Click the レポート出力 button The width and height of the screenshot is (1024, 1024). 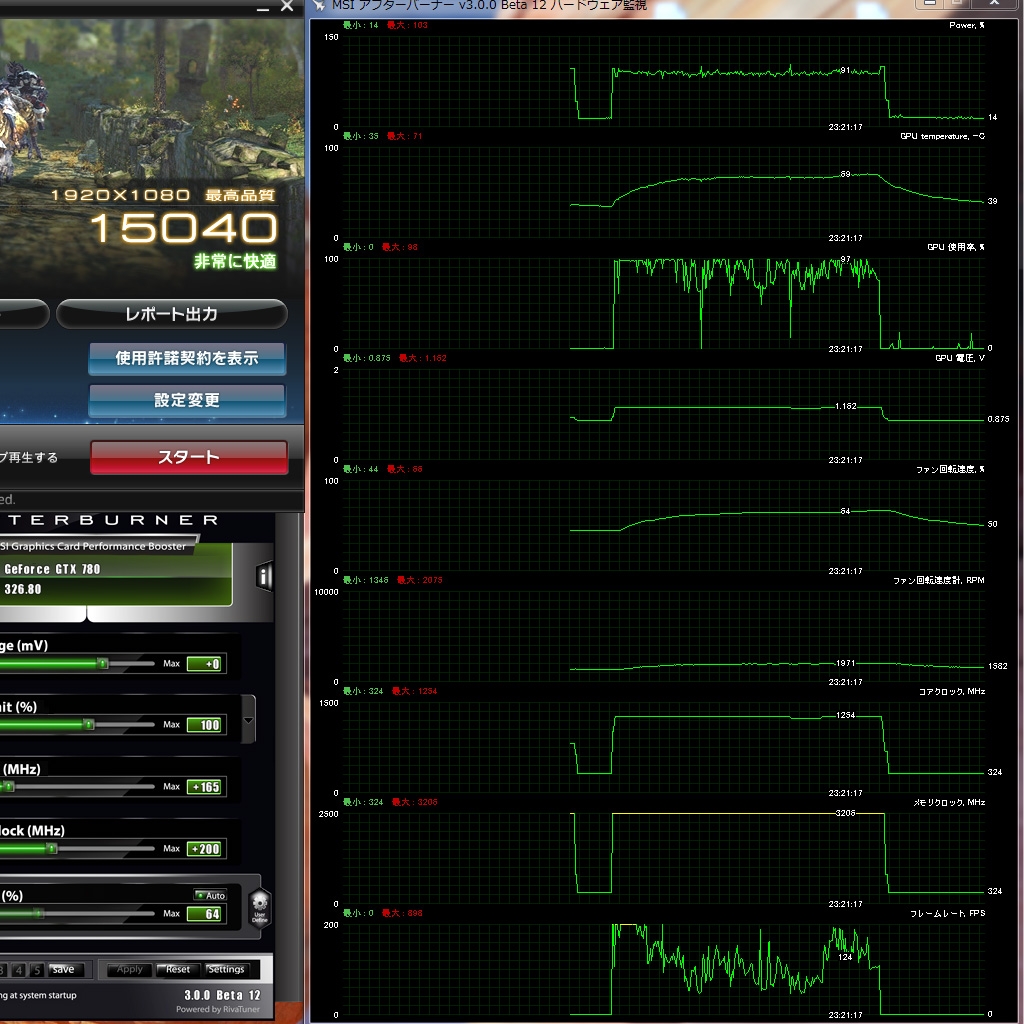point(172,314)
